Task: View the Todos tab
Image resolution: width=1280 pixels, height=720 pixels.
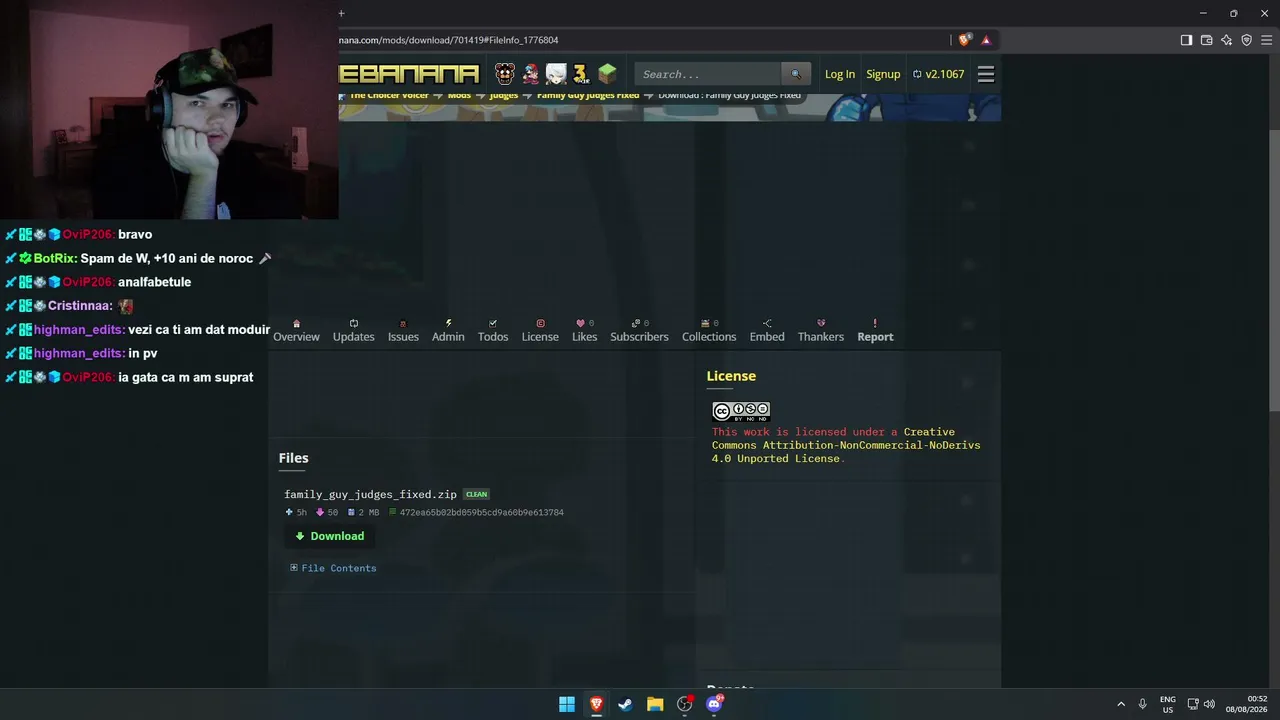Action: pos(493,331)
